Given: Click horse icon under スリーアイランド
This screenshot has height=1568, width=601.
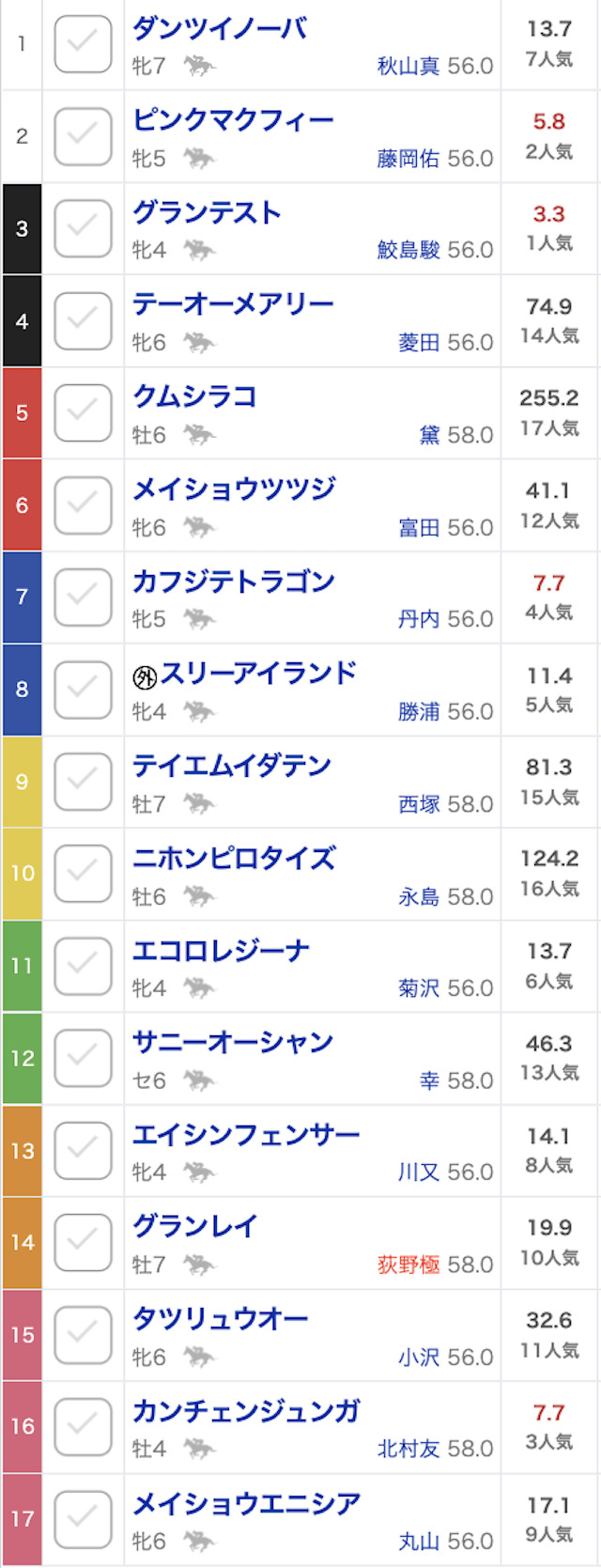Looking at the screenshot, I should [198, 711].
